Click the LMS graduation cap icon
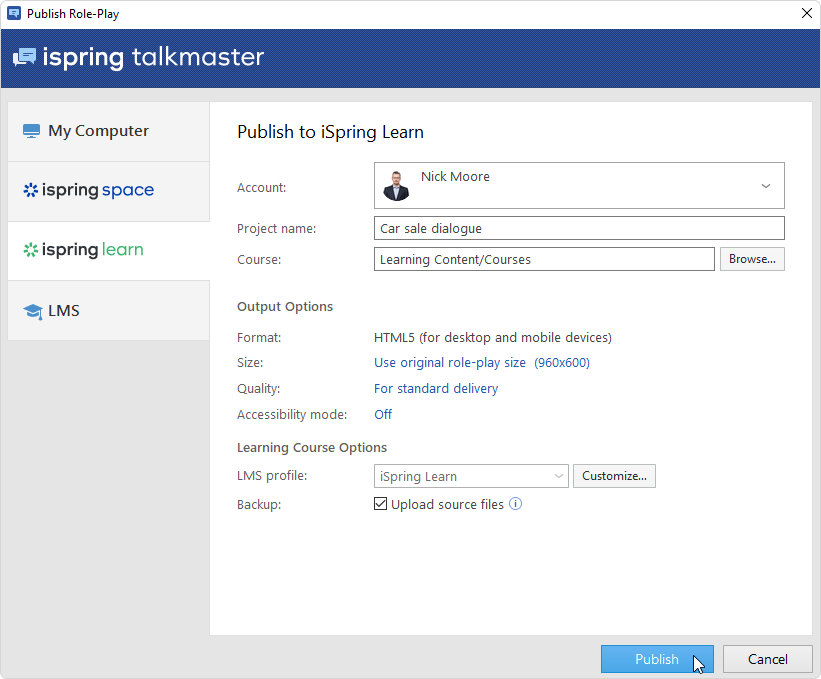821x679 pixels. point(32,311)
